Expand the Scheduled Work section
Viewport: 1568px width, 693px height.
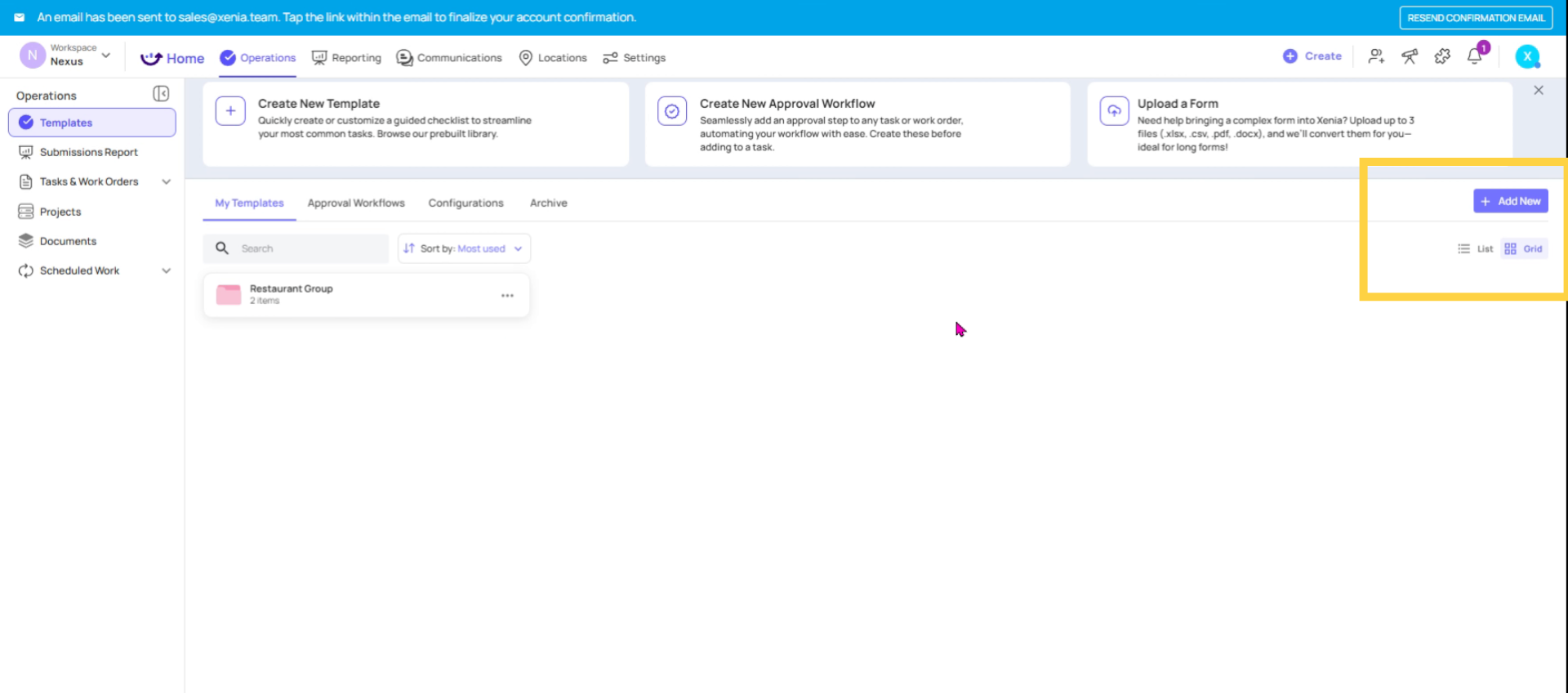[x=166, y=270]
